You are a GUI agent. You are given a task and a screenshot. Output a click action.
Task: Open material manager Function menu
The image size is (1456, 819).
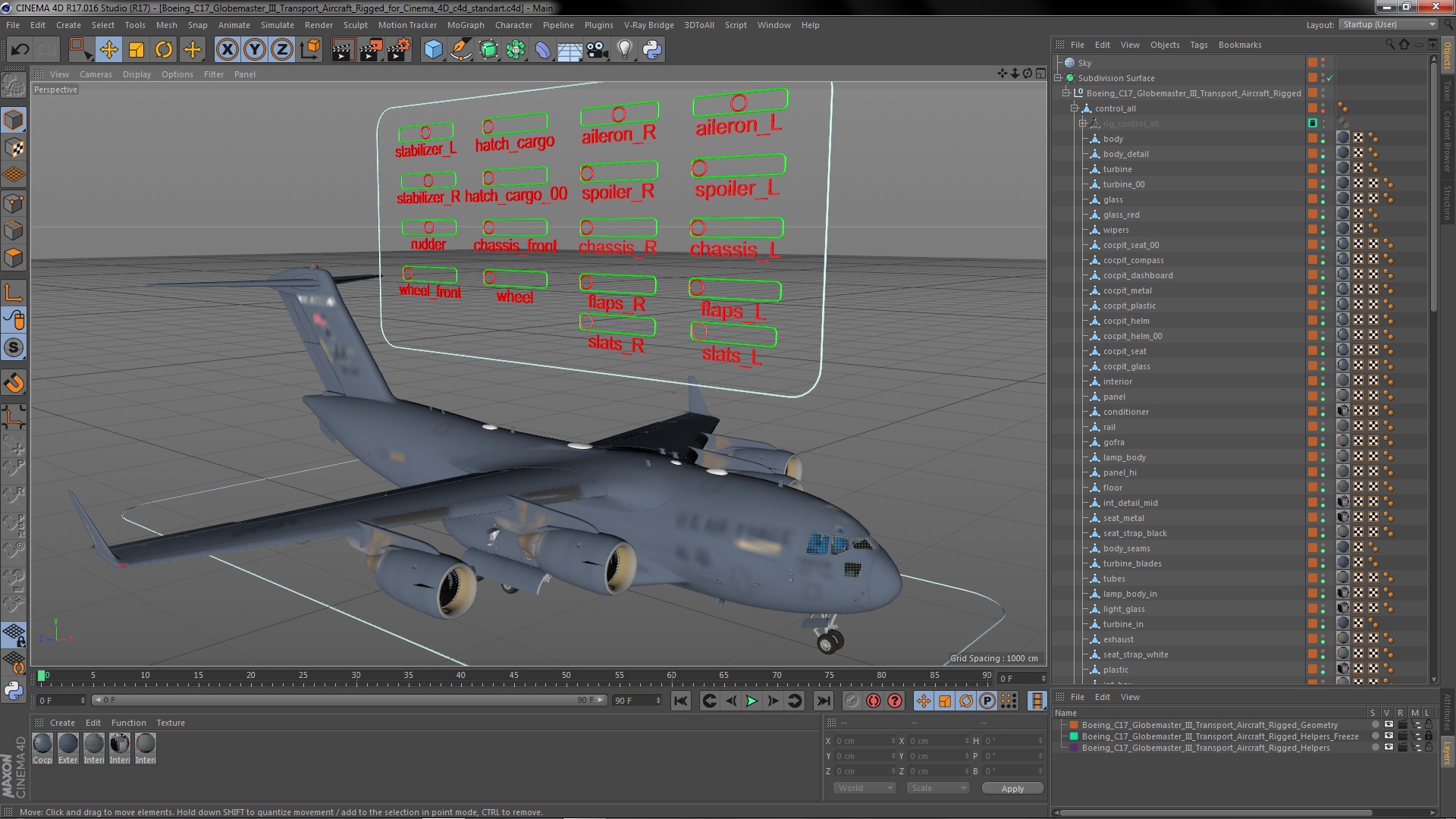point(129,723)
